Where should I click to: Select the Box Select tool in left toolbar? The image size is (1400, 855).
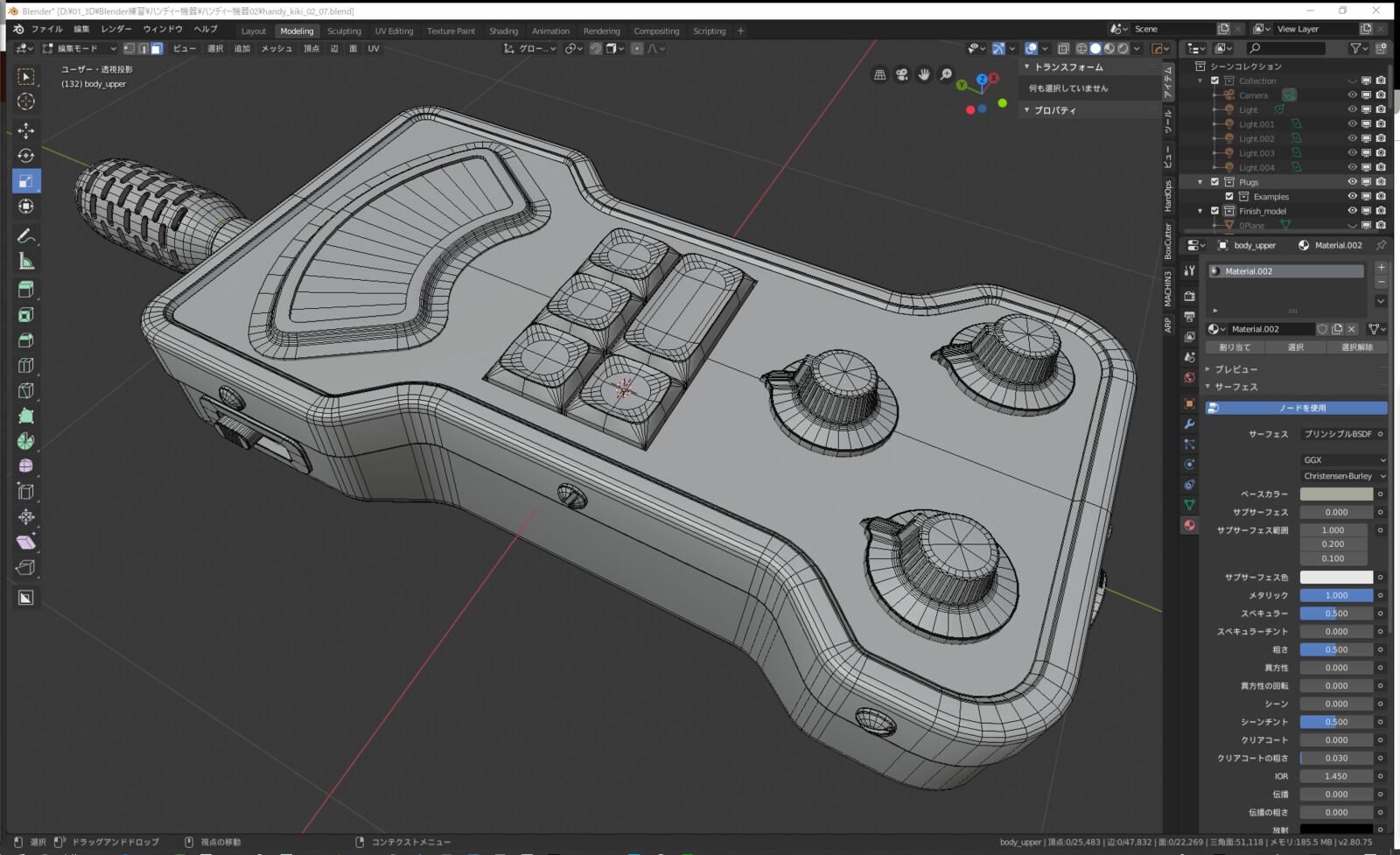pyautogui.click(x=26, y=77)
